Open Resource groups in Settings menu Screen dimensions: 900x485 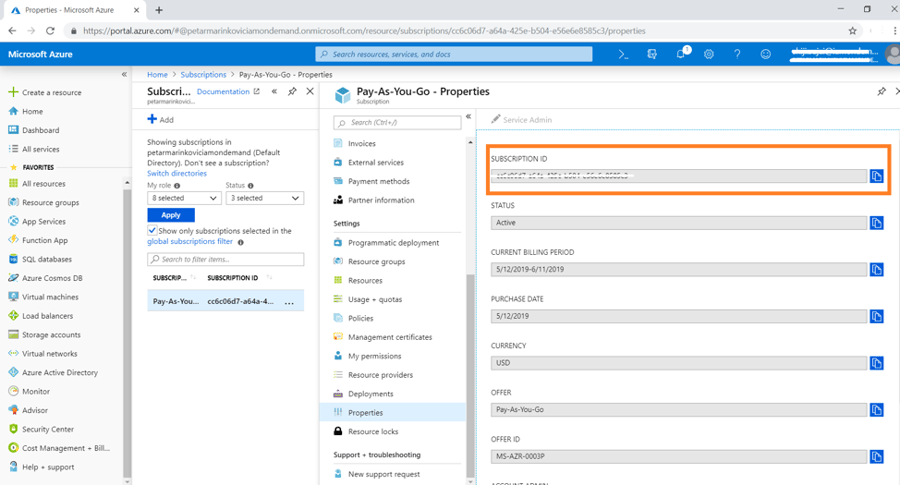pos(376,262)
